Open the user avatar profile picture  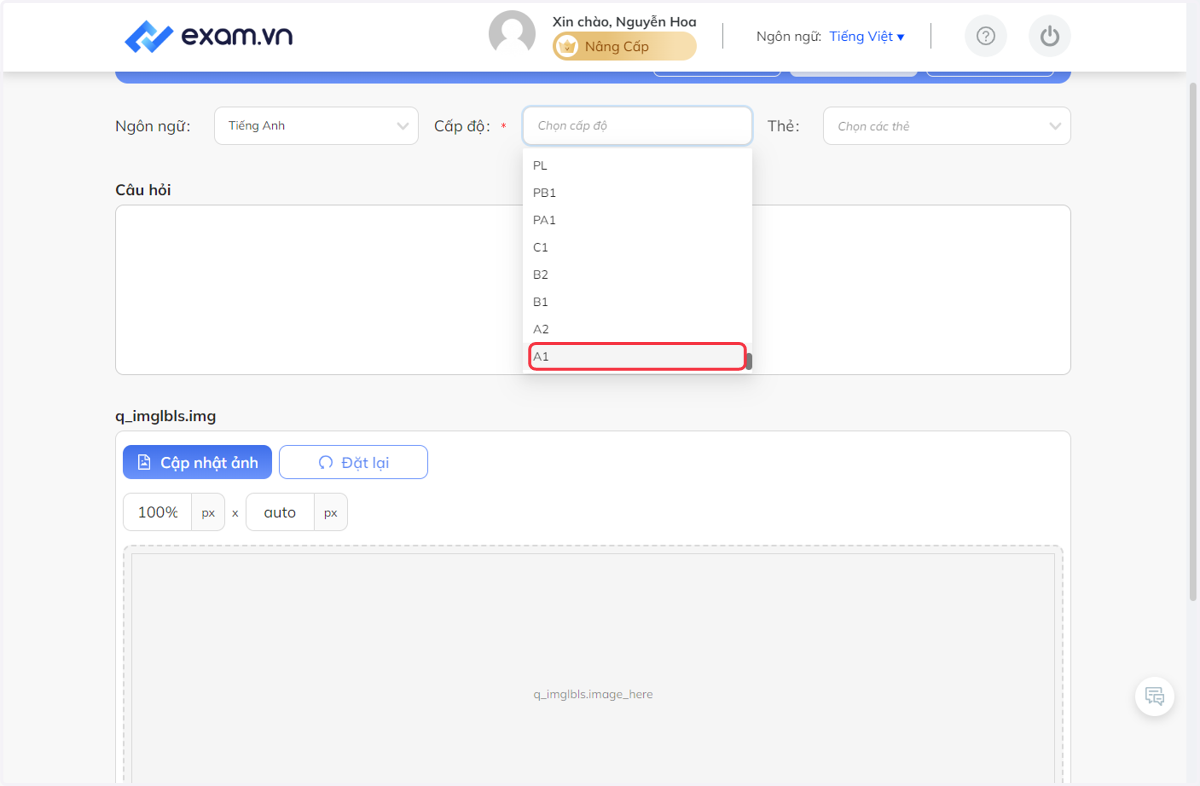click(x=512, y=34)
